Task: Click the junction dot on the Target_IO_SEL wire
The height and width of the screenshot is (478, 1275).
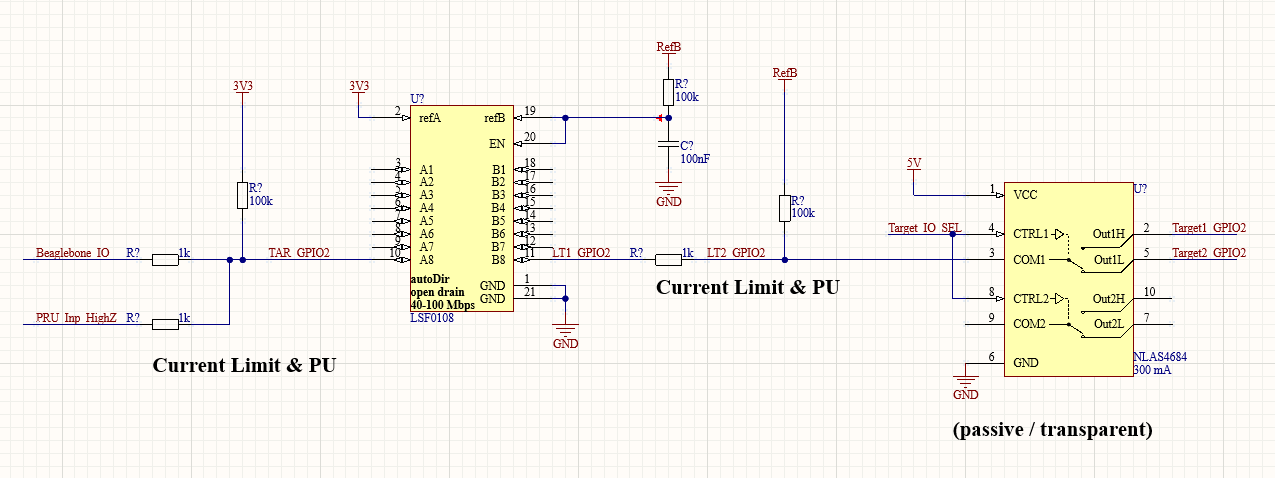Action: (x=953, y=234)
